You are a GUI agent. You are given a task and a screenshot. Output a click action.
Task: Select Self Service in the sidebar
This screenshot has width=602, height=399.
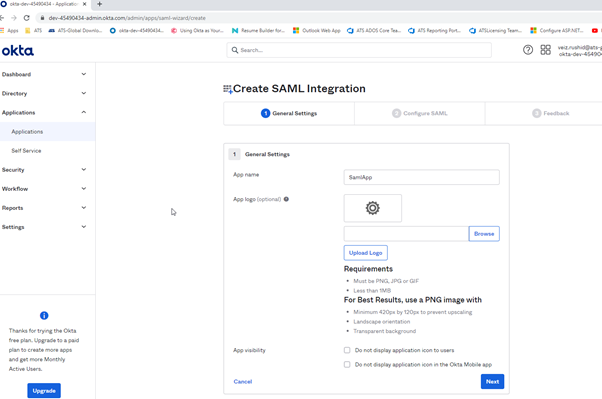pyautogui.click(x=26, y=151)
